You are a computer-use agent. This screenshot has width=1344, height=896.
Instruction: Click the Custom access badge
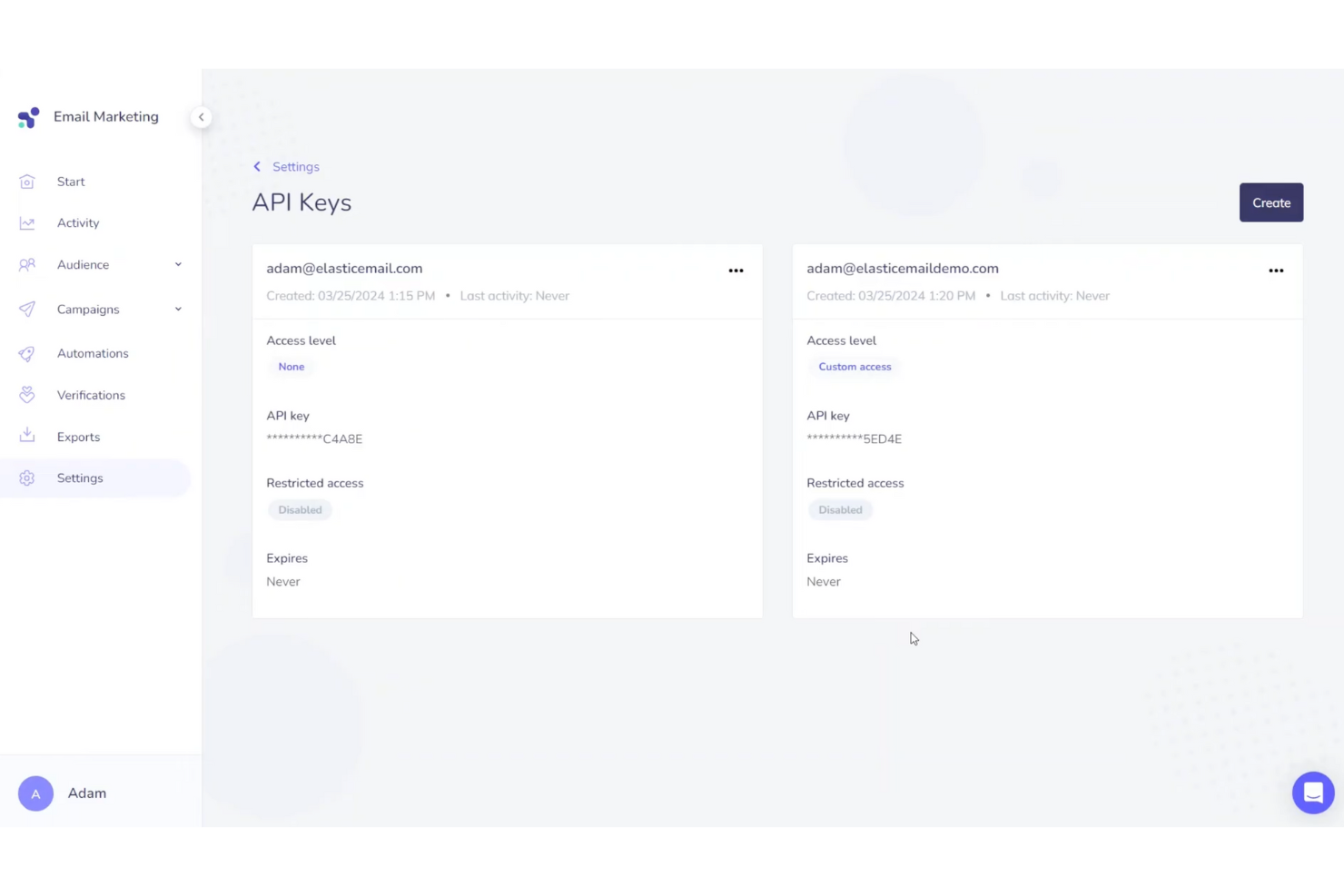tap(855, 366)
